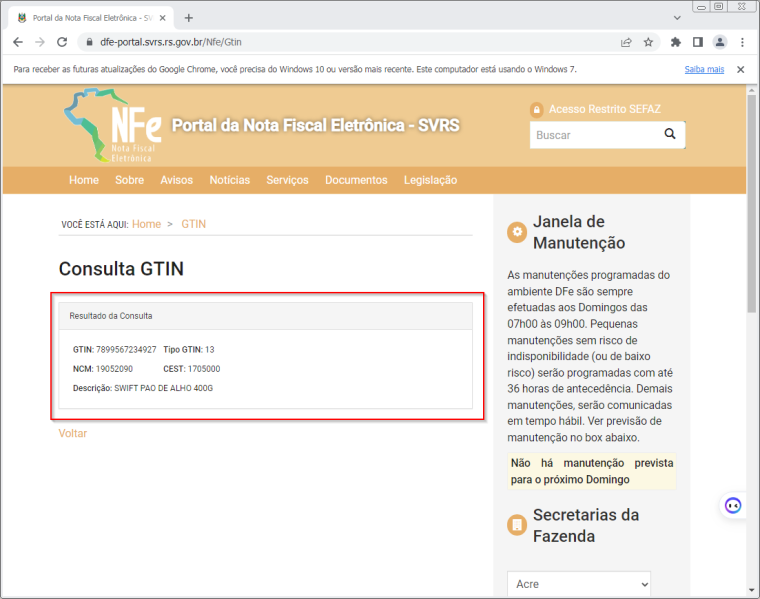The width and height of the screenshot is (760, 599).
Task: Open the Home menu item
Action: pyautogui.click(x=84, y=180)
